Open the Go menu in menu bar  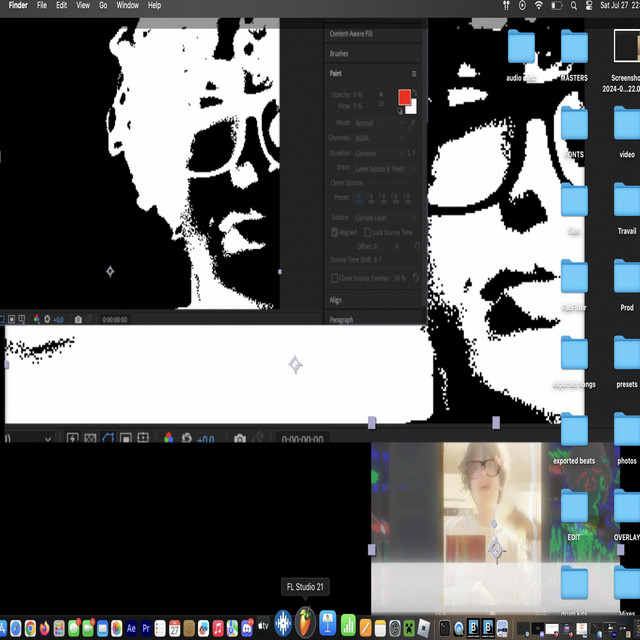pos(103,6)
